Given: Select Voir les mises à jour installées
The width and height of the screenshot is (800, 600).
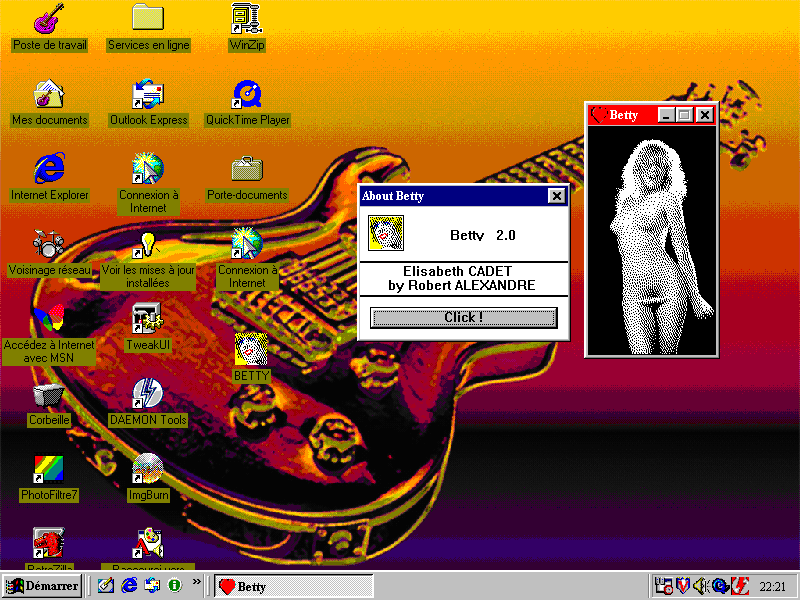Looking at the screenshot, I should point(148,276).
